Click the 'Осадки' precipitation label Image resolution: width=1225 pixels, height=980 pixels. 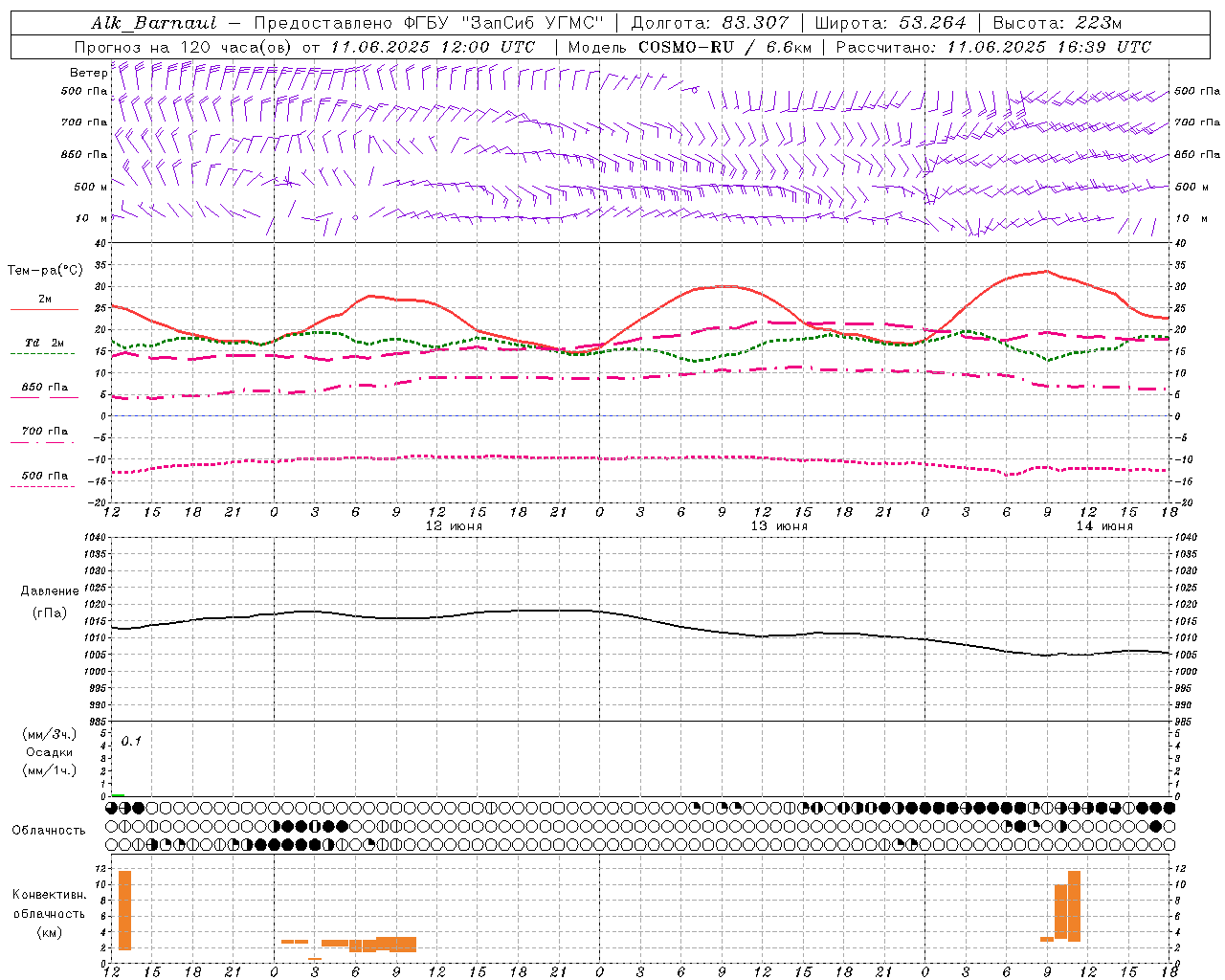pyautogui.click(x=50, y=752)
